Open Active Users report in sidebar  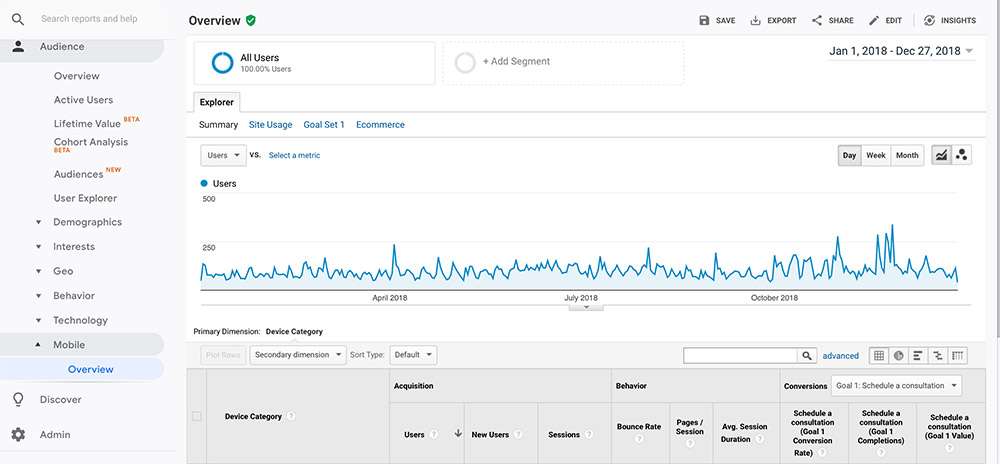(84, 100)
